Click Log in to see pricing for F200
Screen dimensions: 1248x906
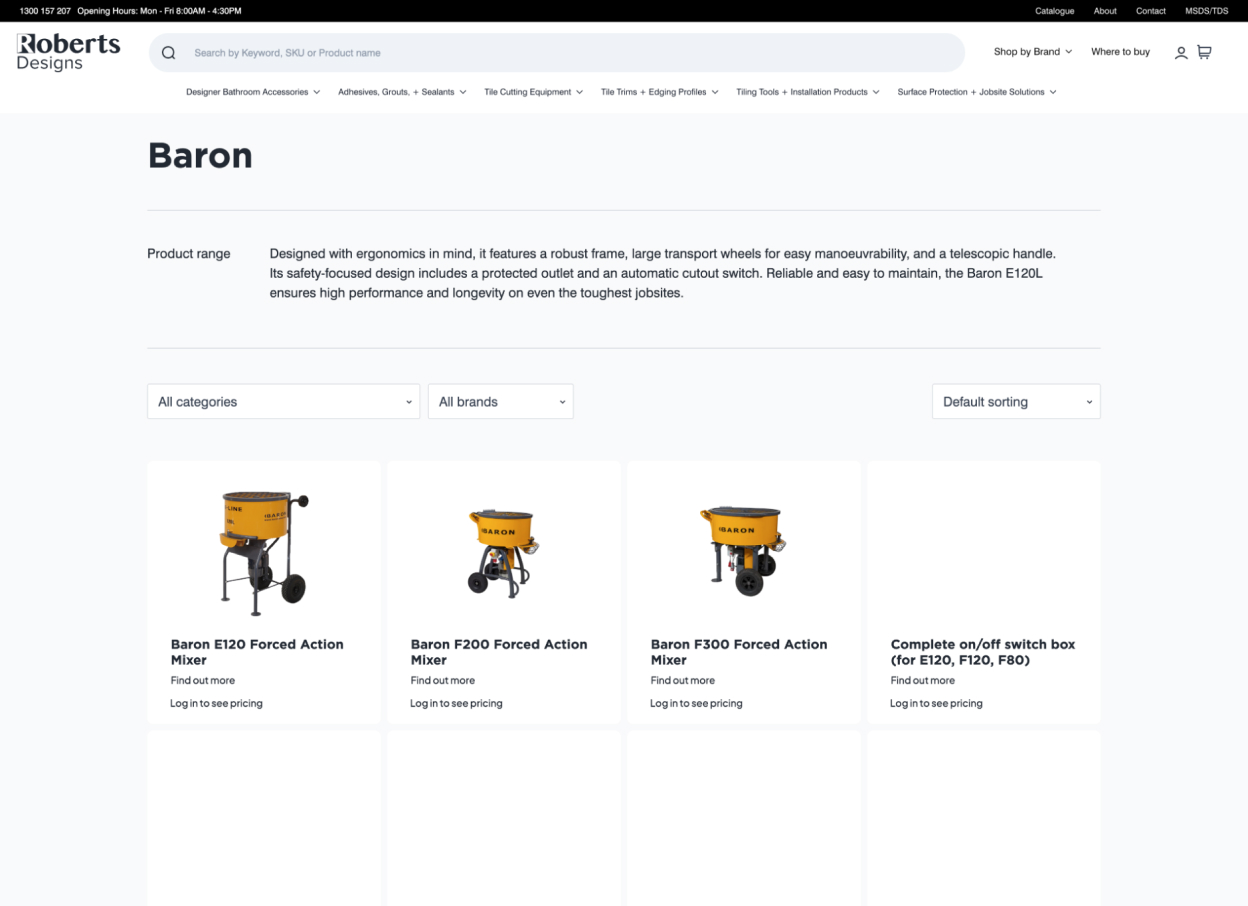[x=456, y=703]
